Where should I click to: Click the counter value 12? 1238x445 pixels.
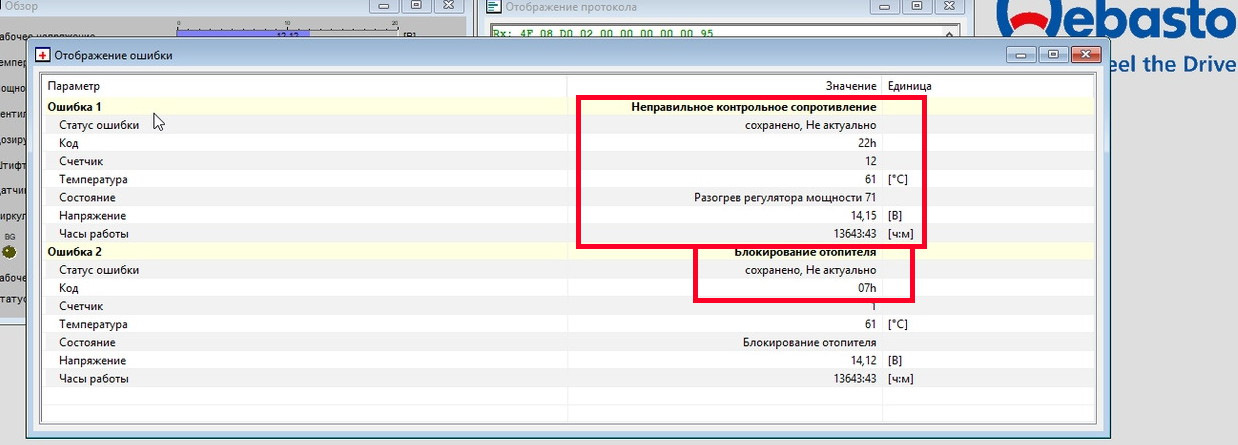(x=871, y=161)
